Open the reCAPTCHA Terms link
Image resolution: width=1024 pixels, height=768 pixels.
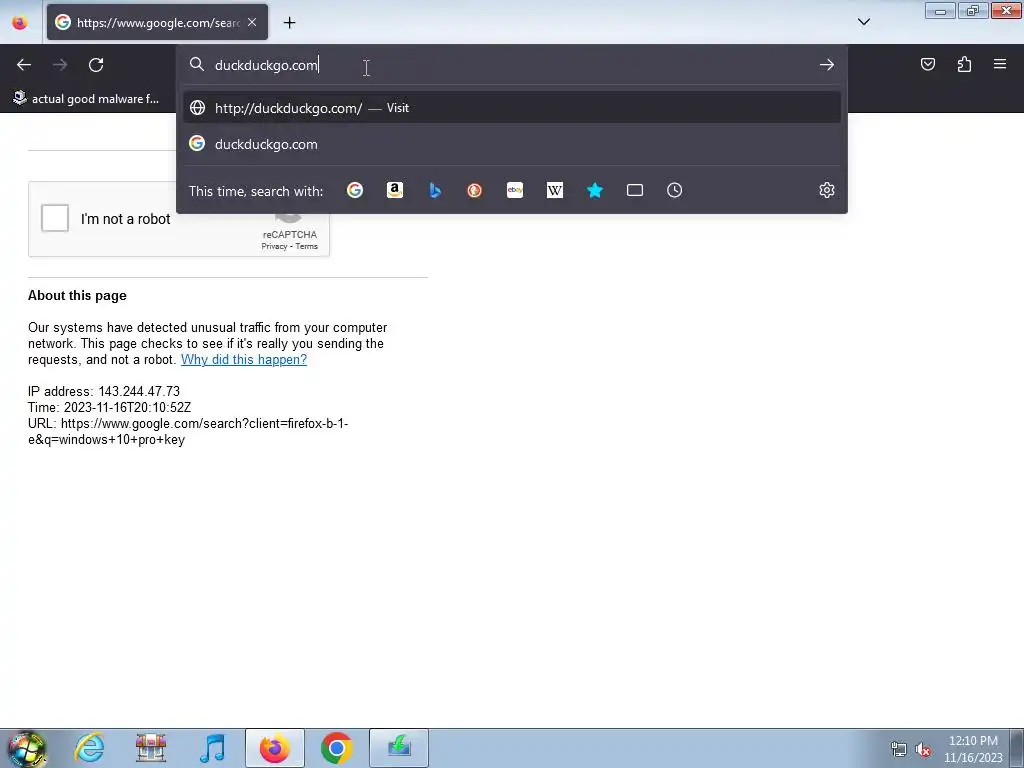306,246
